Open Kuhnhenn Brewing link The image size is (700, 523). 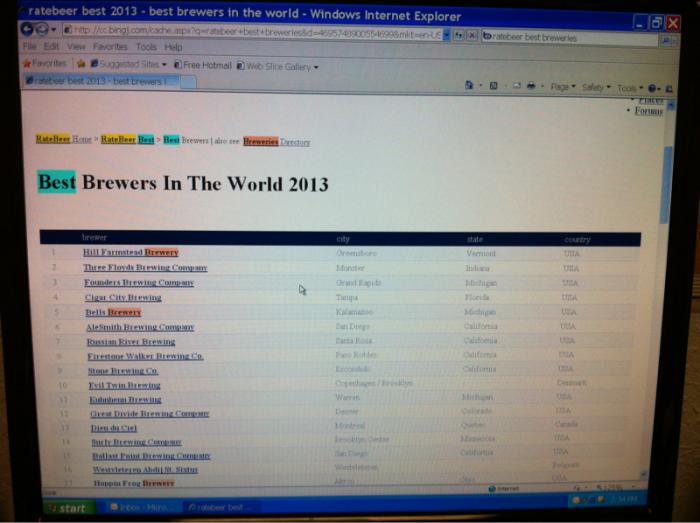pos(125,399)
